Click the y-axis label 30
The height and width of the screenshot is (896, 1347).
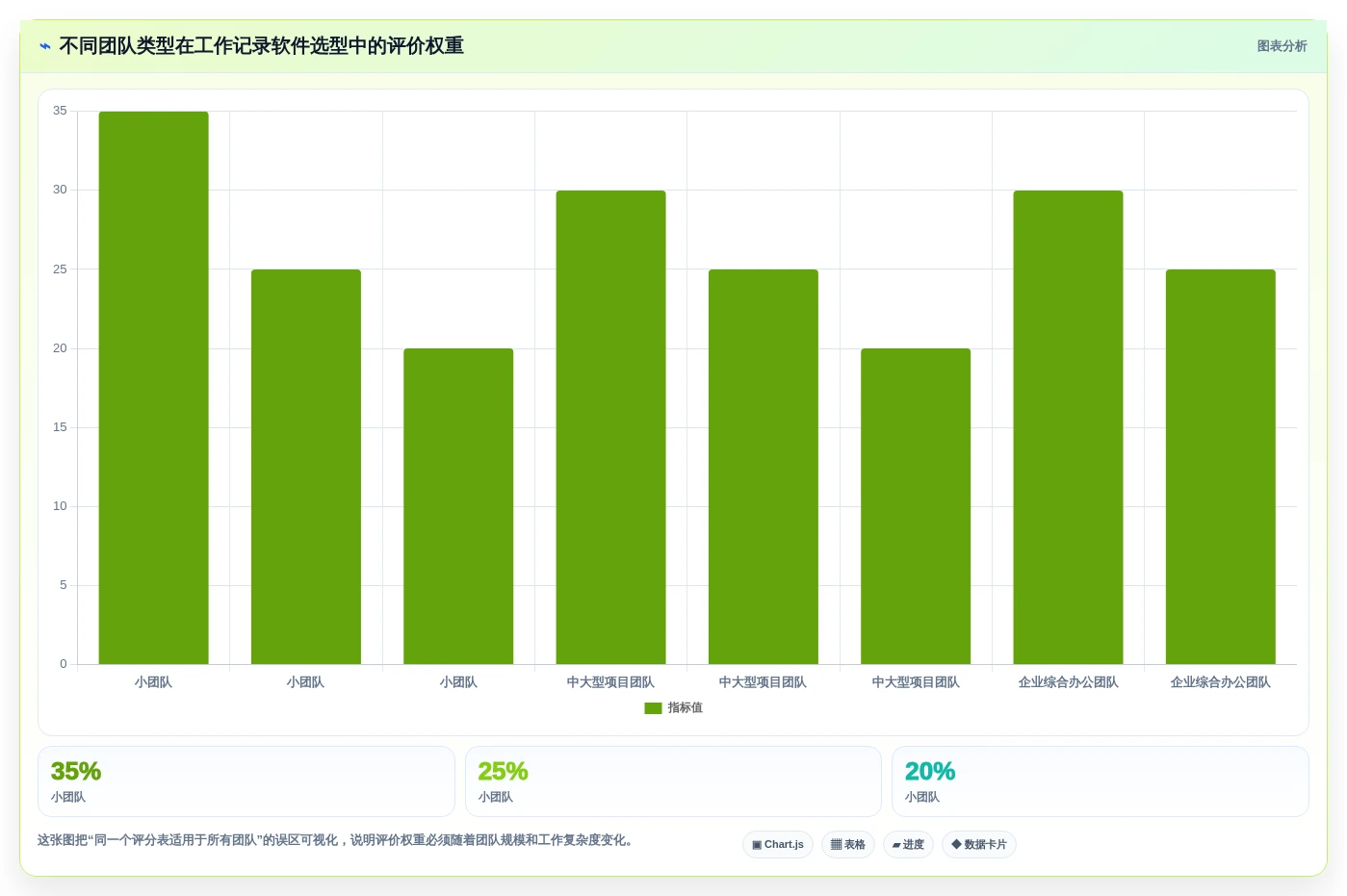pos(60,190)
